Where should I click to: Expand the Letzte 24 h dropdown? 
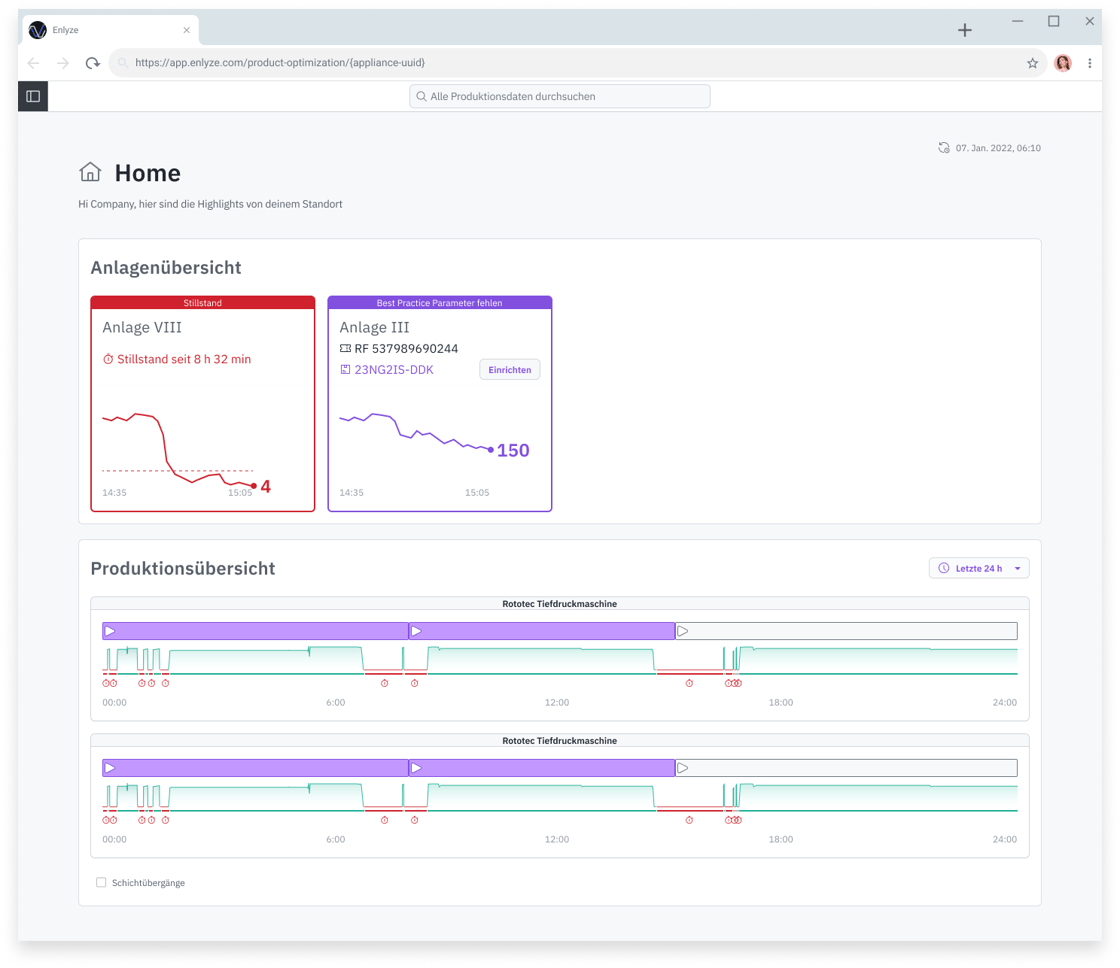(978, 568)
